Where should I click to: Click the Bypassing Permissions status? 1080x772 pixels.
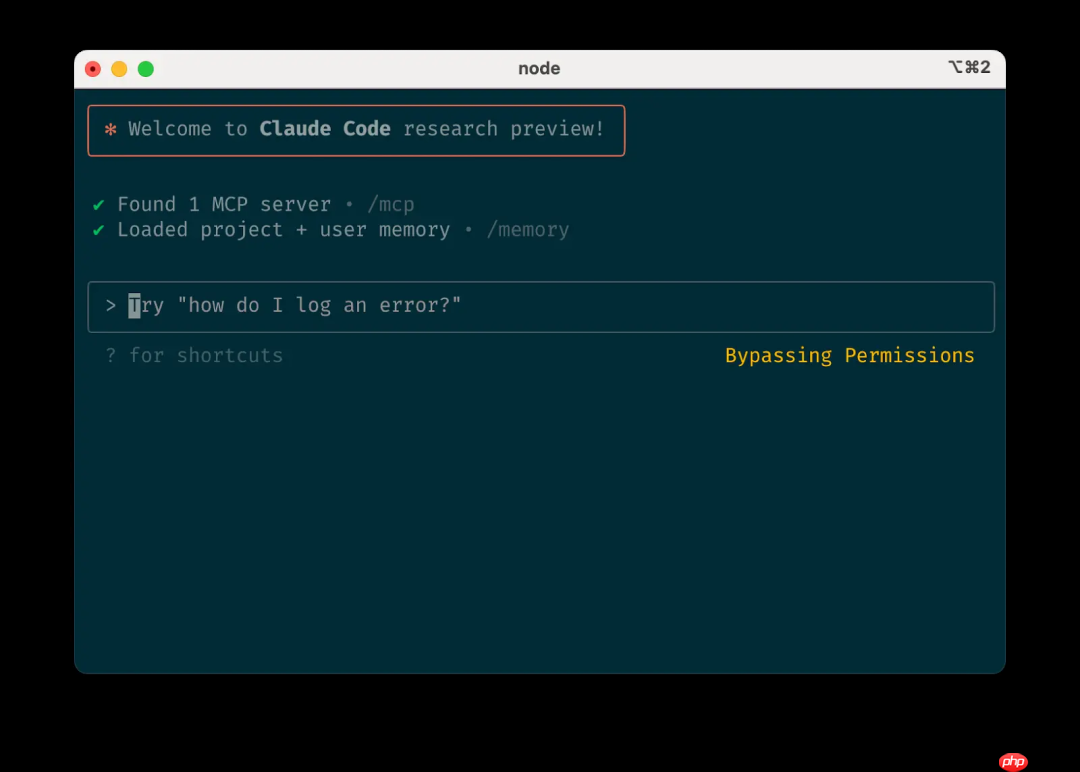[849, 355]
